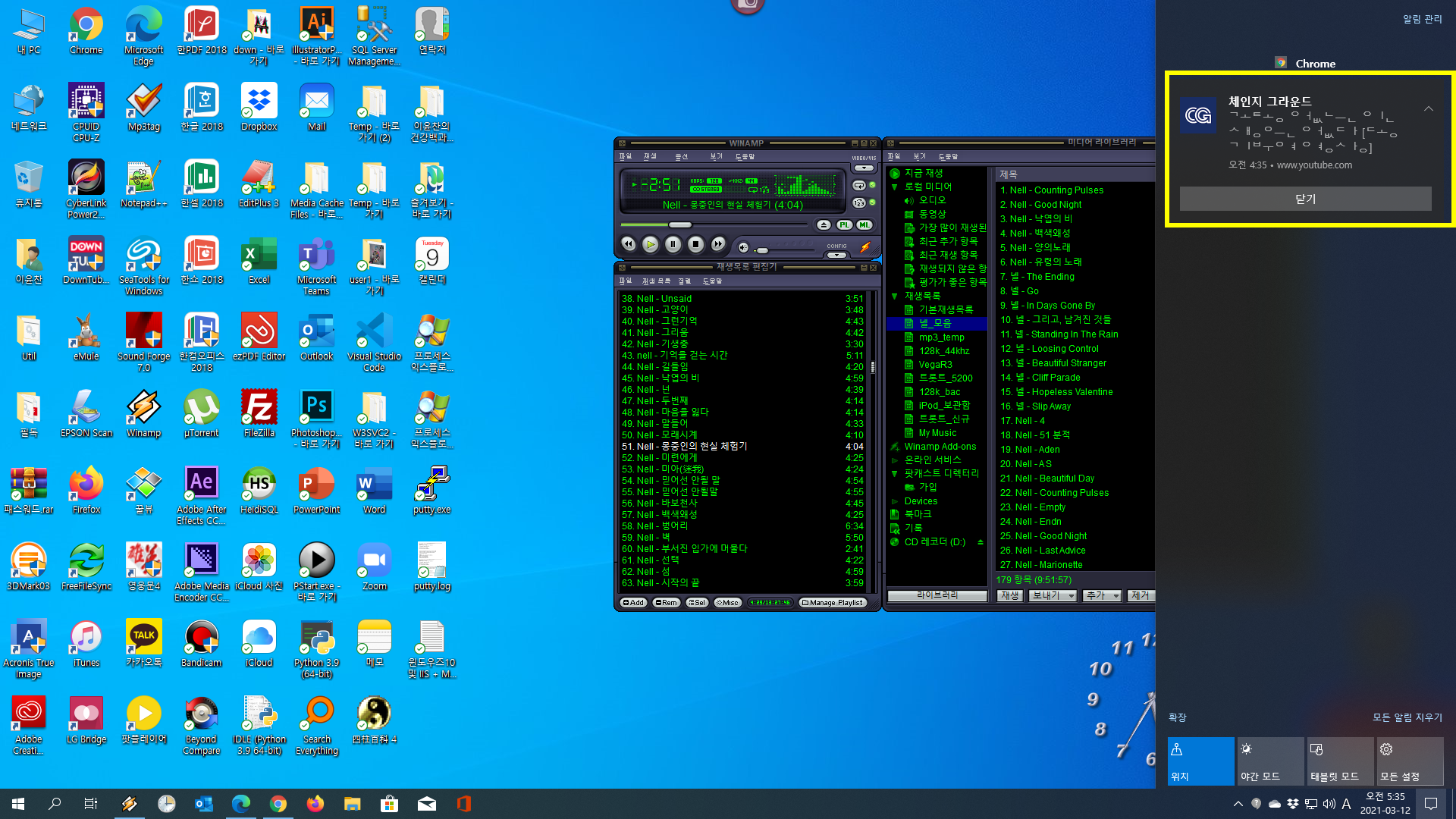Viewport: 1456px width, 819px height.
Task: Open FileZilla desktop icon
Action: (259, 413)
